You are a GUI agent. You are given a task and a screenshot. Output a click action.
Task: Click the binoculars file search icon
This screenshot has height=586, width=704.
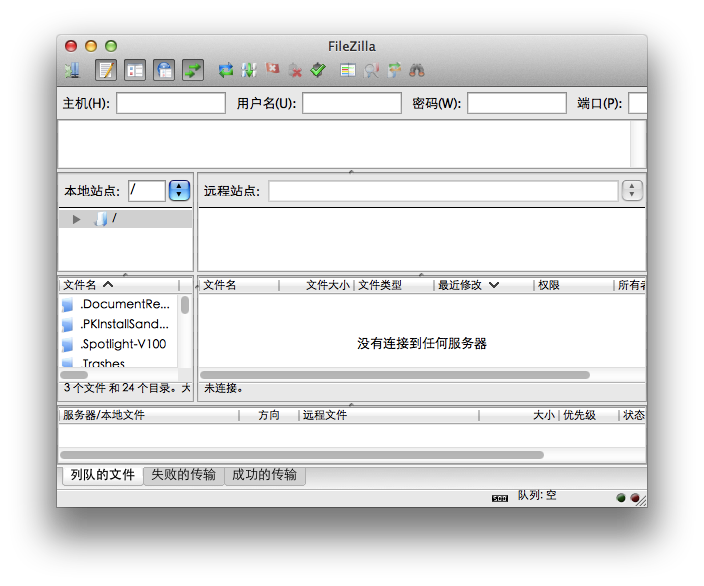click(x=417, y=70)
